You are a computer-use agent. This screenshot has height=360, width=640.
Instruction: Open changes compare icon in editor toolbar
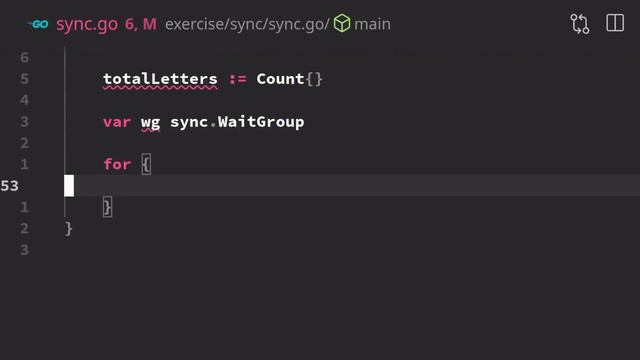tap(580, 24)
